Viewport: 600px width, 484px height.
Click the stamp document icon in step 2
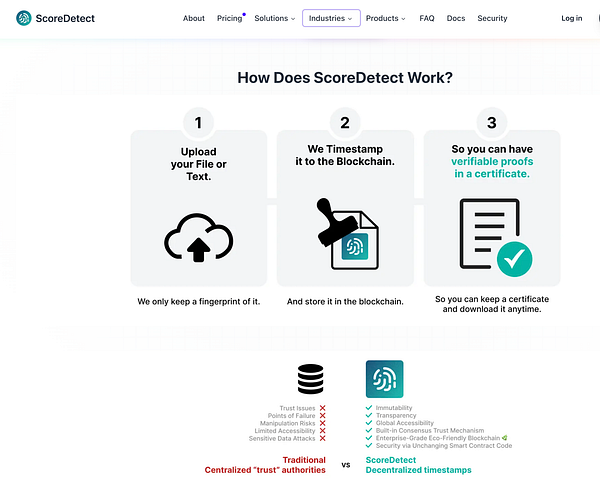click(347, 234)
